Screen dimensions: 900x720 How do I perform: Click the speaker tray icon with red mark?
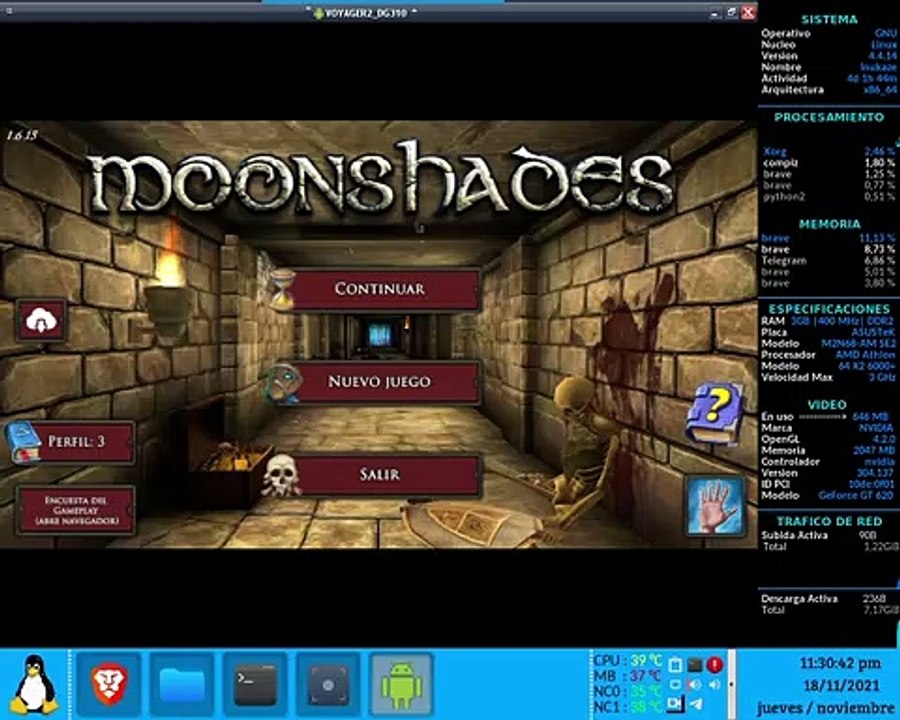point(695,684)
